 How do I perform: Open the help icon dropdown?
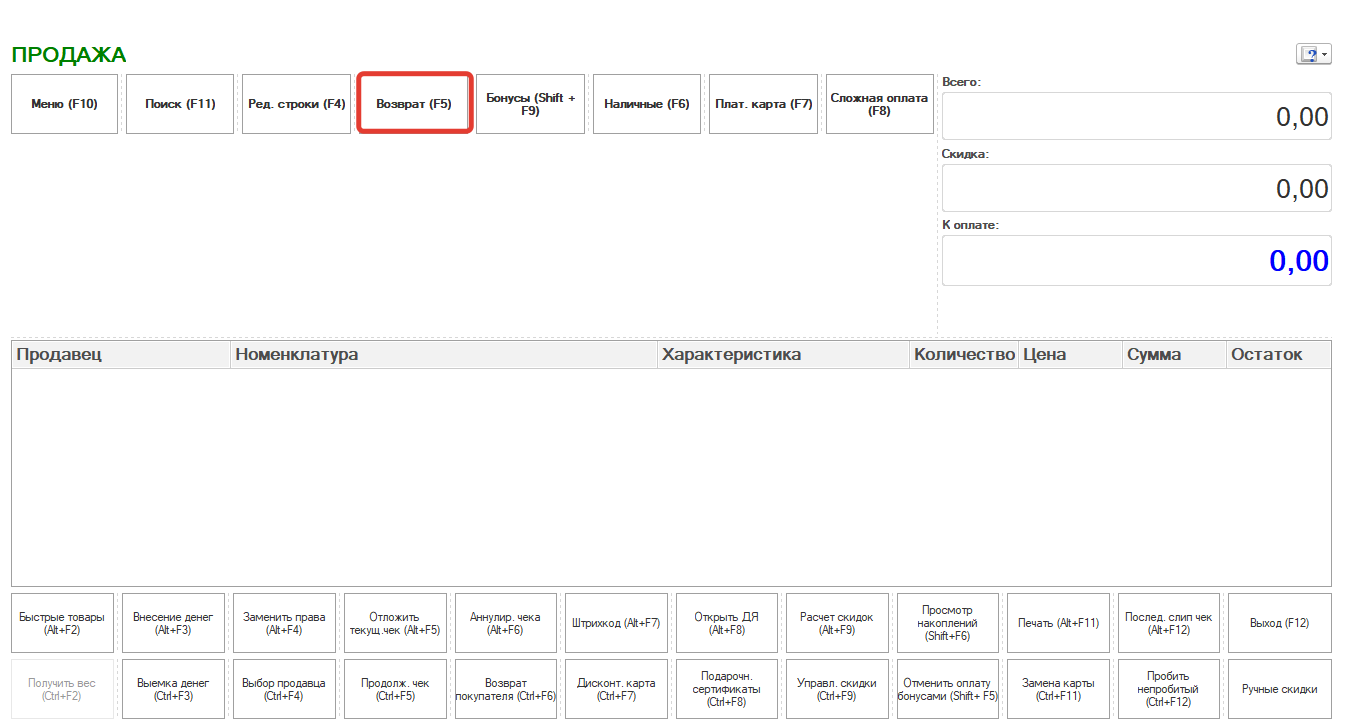(1313, 55)
